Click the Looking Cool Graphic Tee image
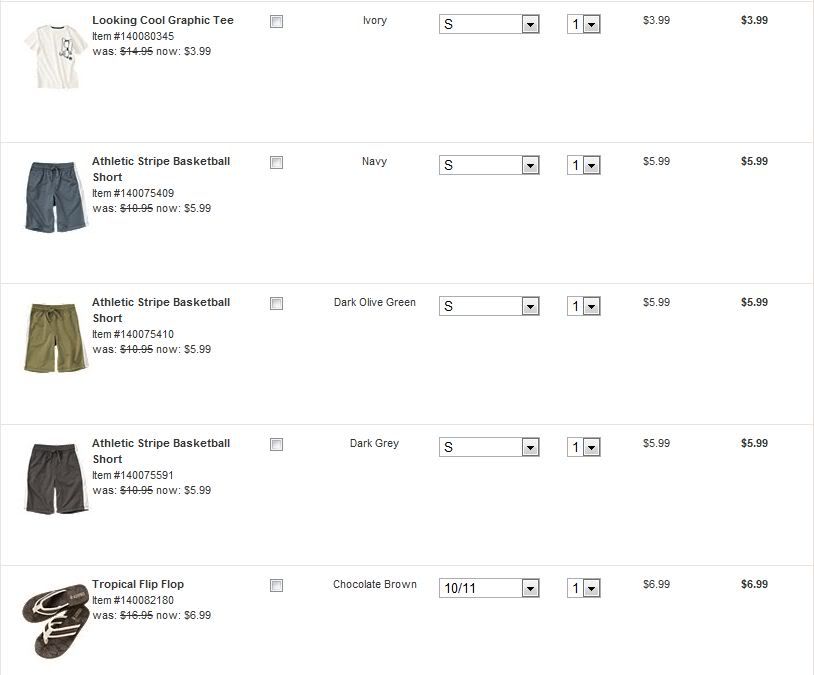 pos(52,54)
